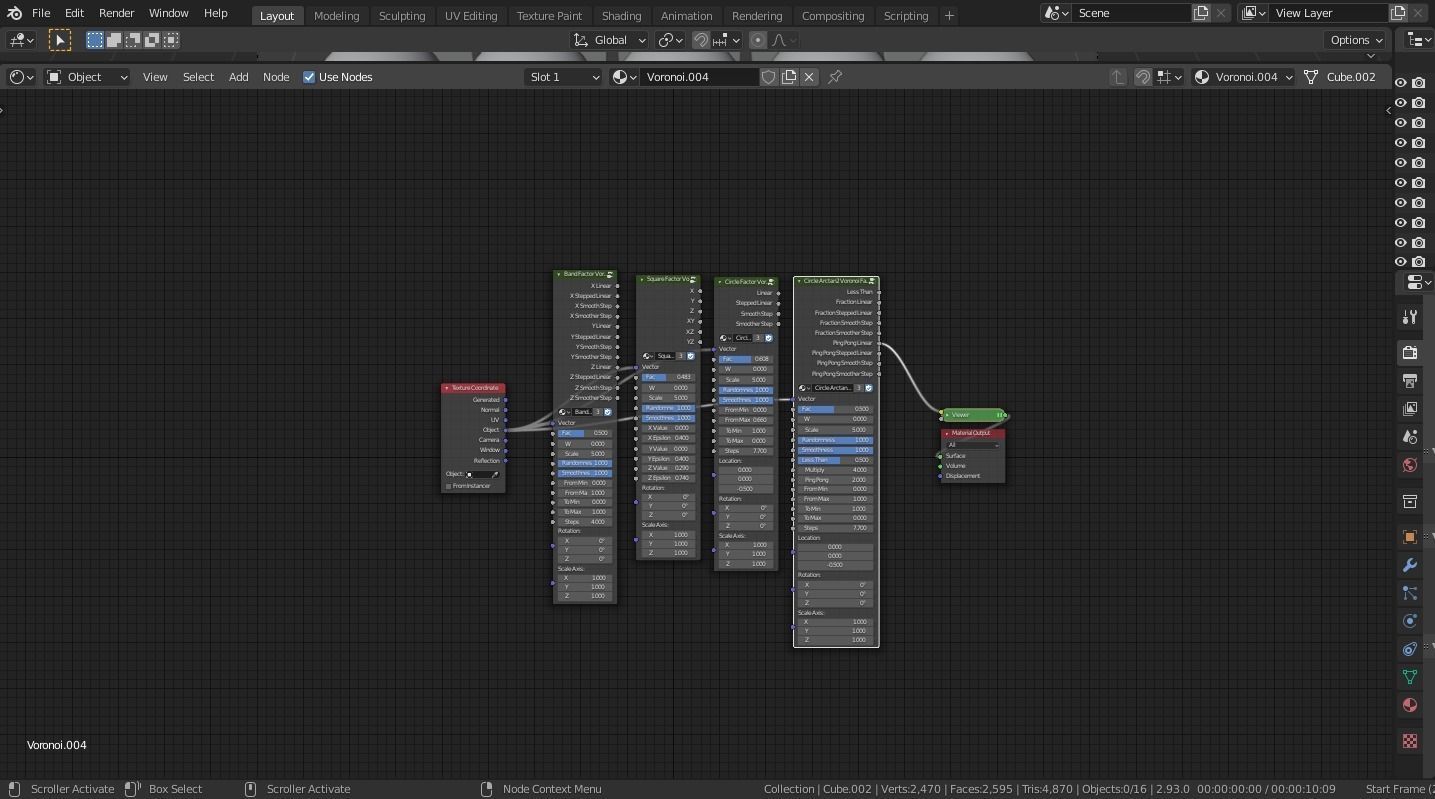The image size is (1435, 799).
Task: Open the Material Properties sphere icon
Action: coord(1410,705)
